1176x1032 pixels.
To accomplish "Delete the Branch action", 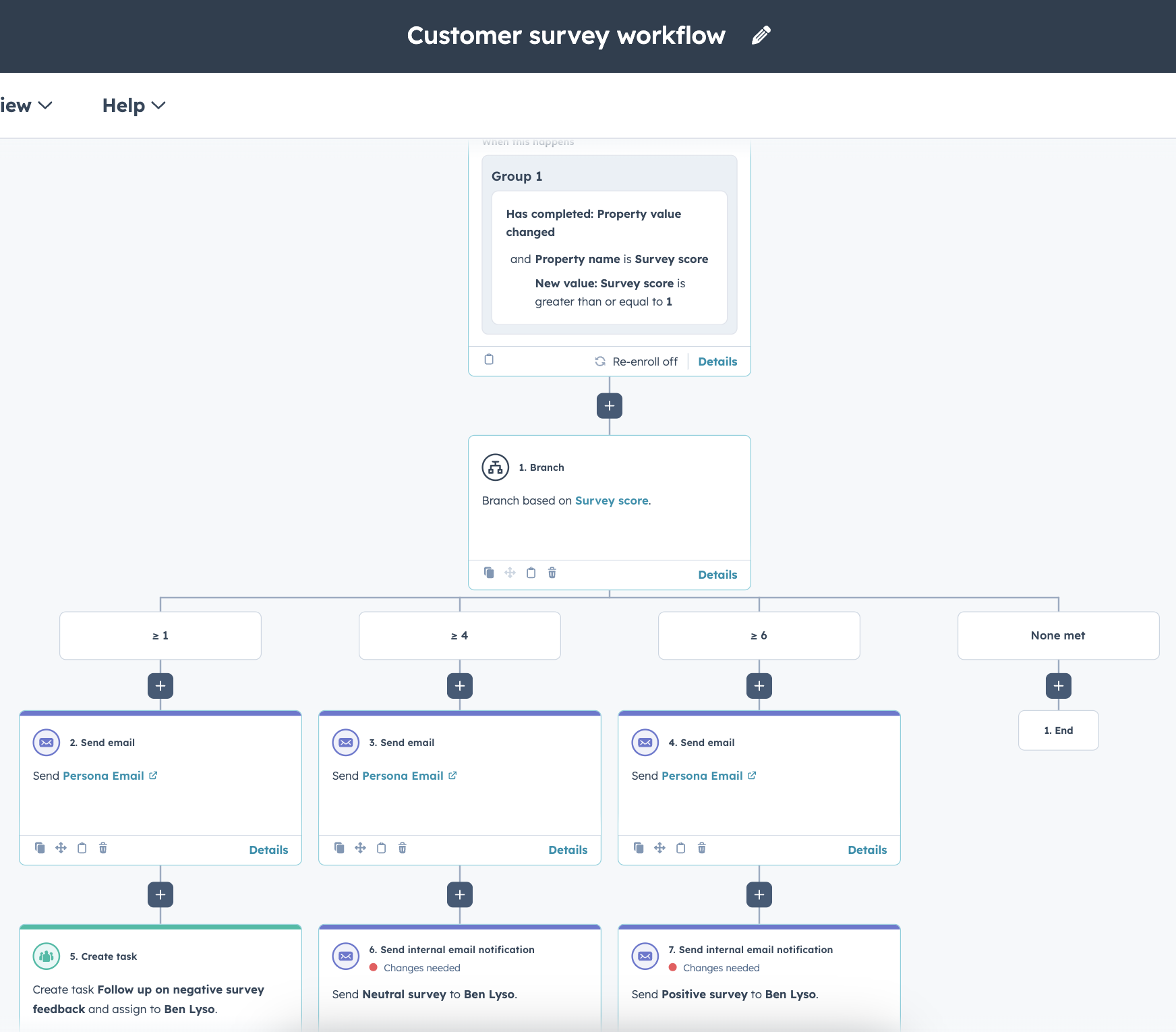I will coord(552,573).
